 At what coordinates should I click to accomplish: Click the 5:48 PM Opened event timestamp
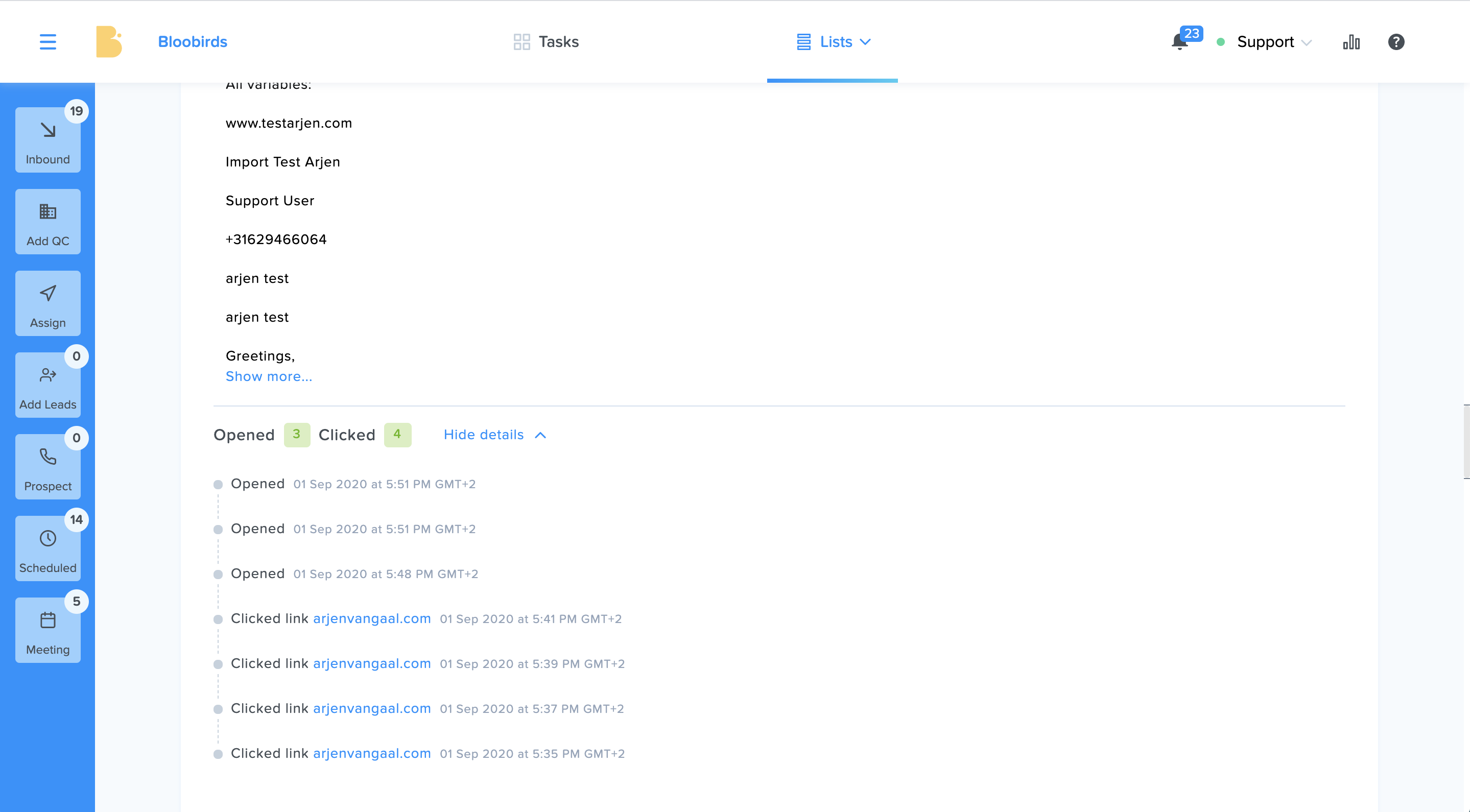pyautogui.click(x=386, y=574)
